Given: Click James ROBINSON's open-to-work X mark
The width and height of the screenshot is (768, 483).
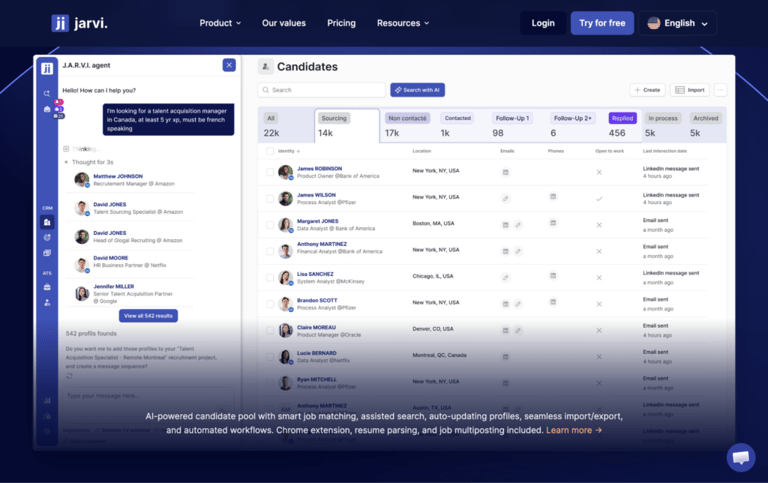Looking at the screenshot, I should 599,172.
